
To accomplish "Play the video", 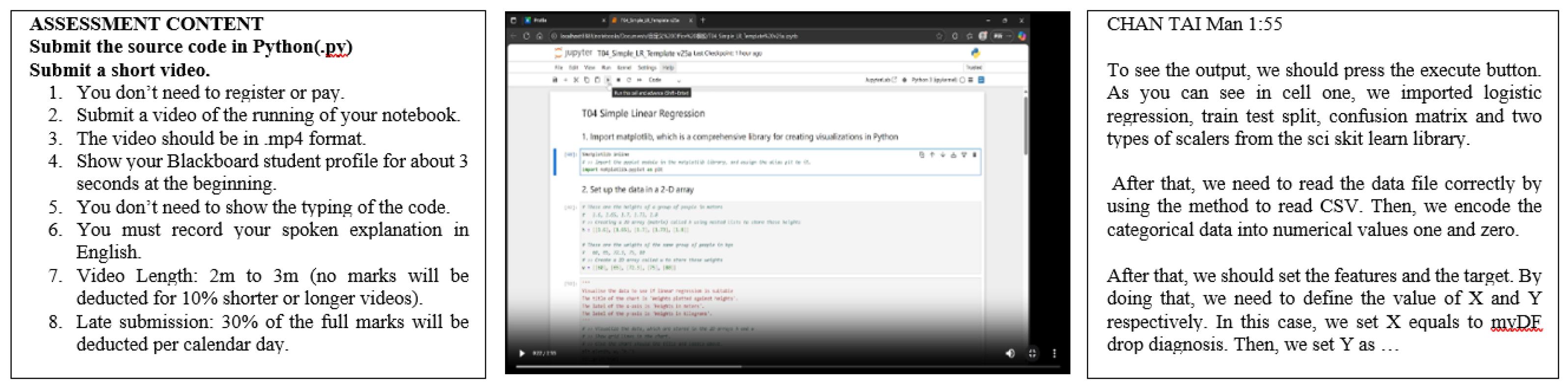I will (522, 354).
